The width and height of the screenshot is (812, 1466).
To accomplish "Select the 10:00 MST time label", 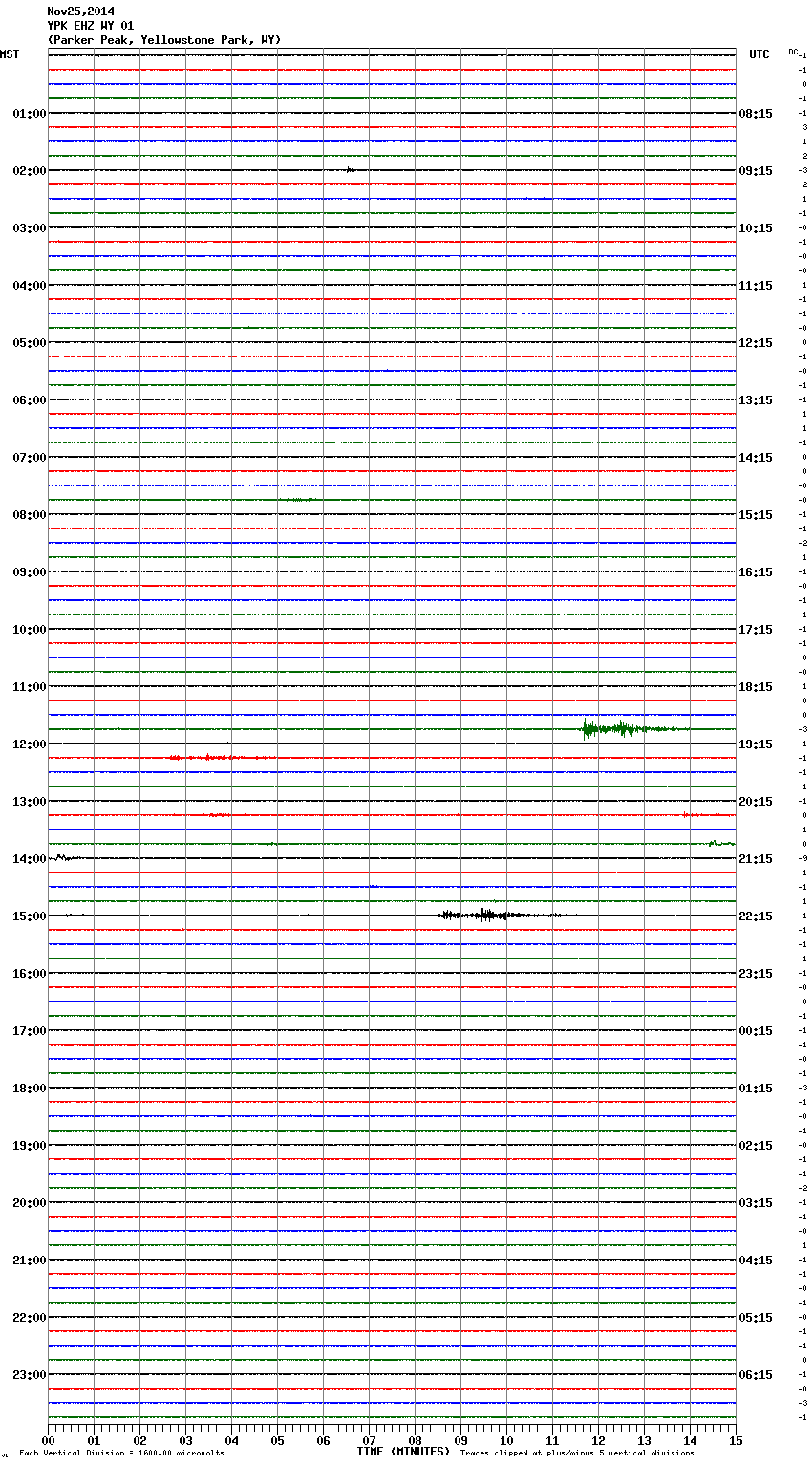I will (29, 630).
